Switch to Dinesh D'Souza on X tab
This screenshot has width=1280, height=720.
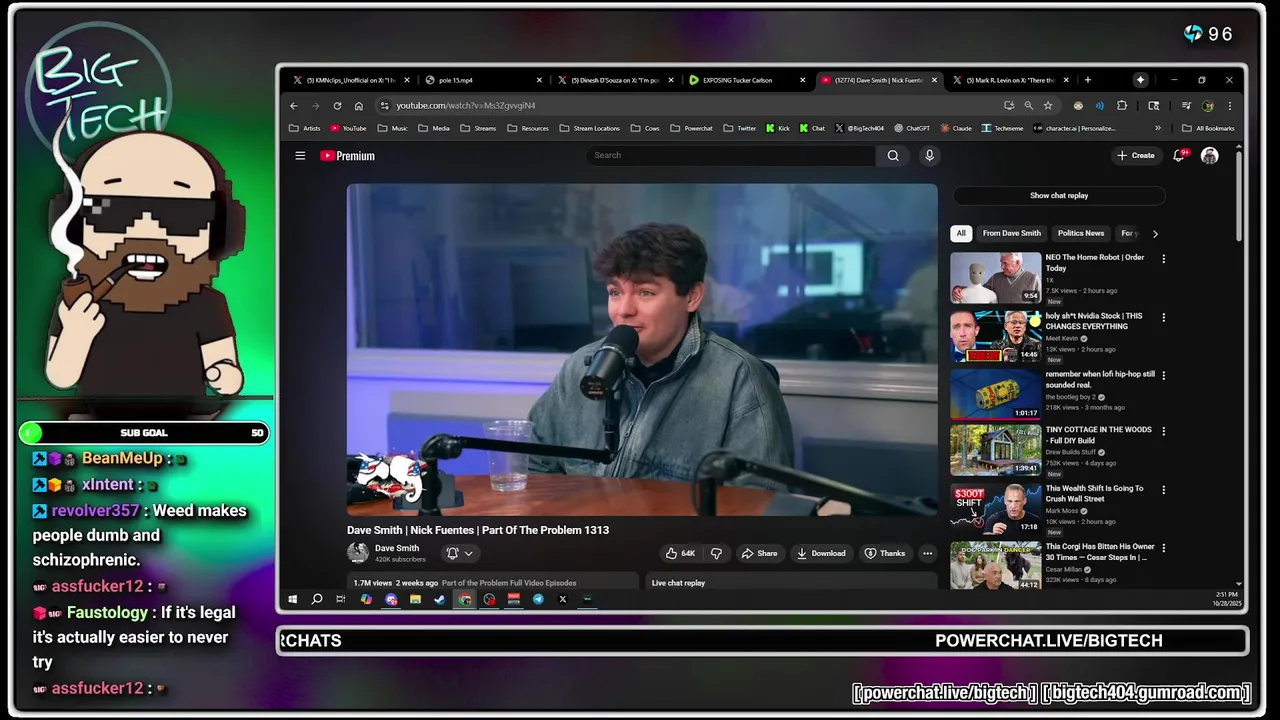[x=615, y=80]
